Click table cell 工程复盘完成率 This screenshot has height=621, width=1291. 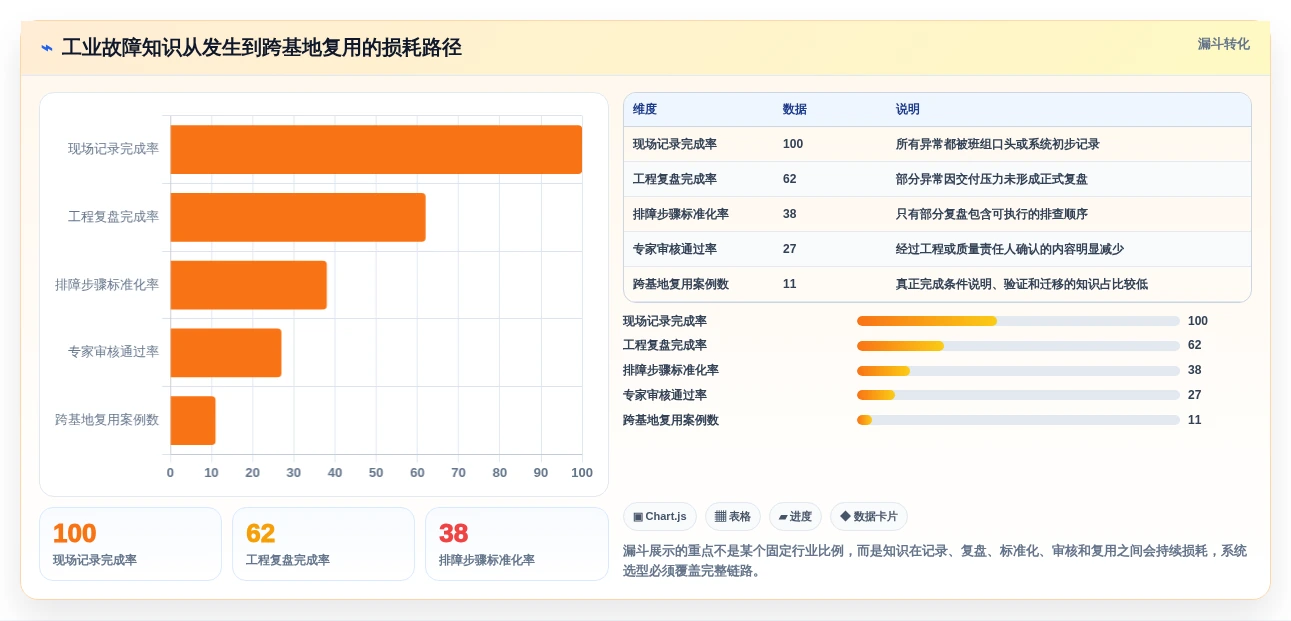coord(675,179)
